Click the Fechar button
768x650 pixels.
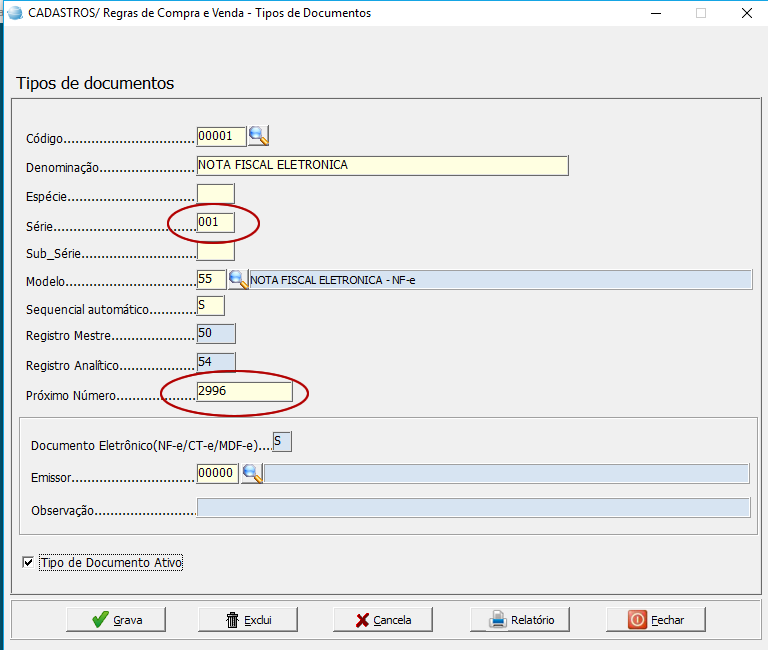(656, 620)
